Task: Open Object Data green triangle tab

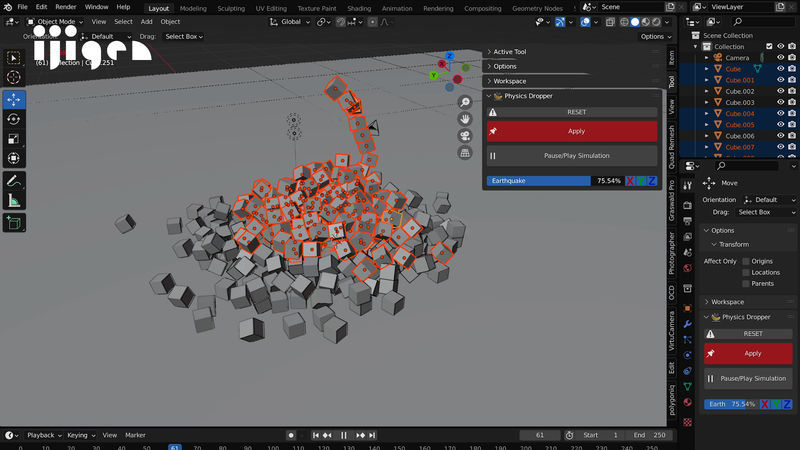Action: pyautogui.click(x=688, y=386)
